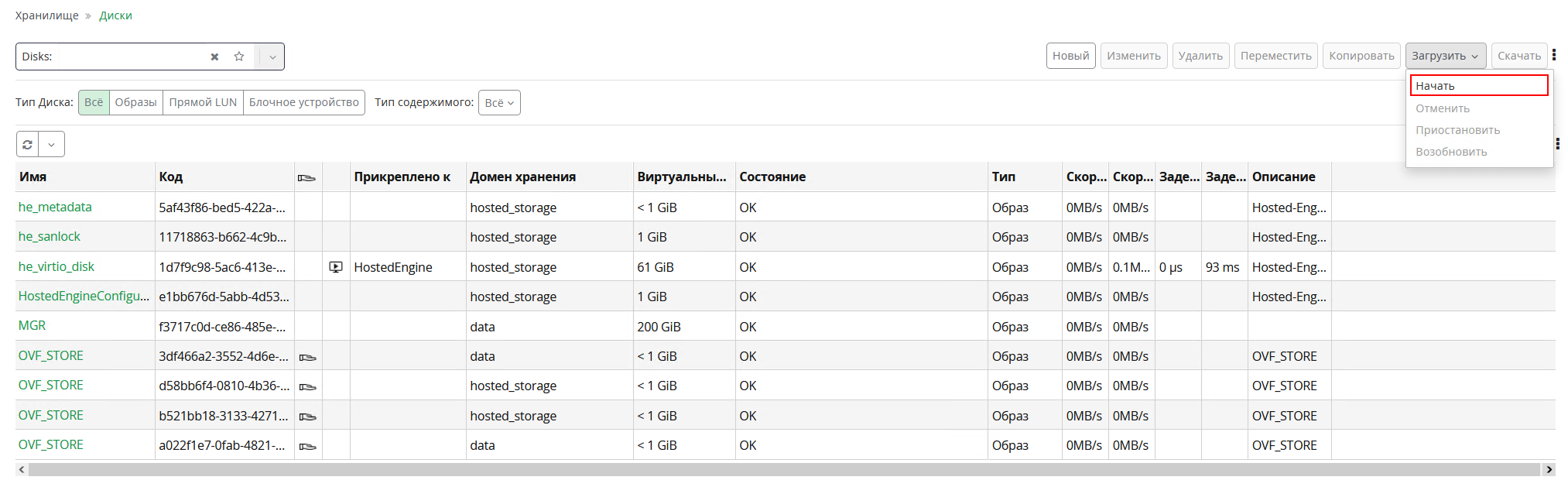Viewport: 1568px width, 487px height.
Task: Open the he_virtio_disk disk link
Action: click(56, 266)
